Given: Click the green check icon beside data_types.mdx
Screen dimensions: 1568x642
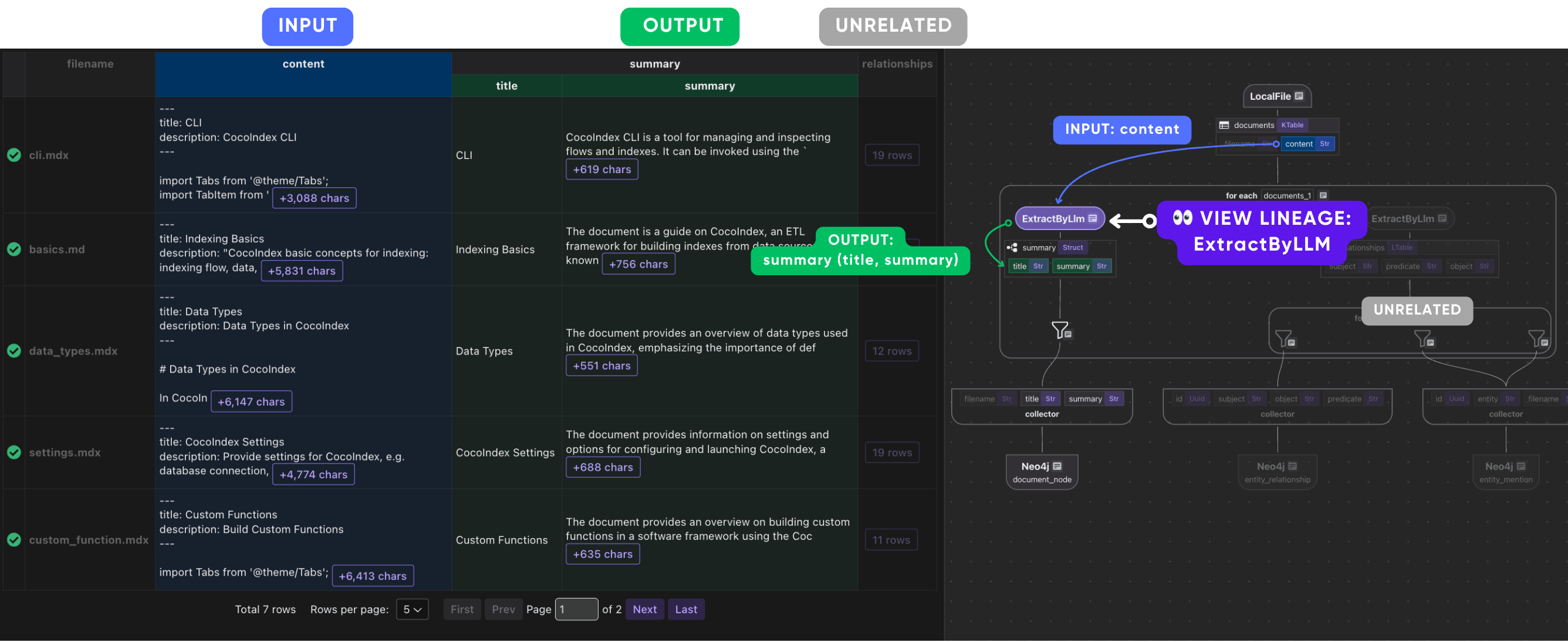Looking at the screenshot, I should point(14,351).
